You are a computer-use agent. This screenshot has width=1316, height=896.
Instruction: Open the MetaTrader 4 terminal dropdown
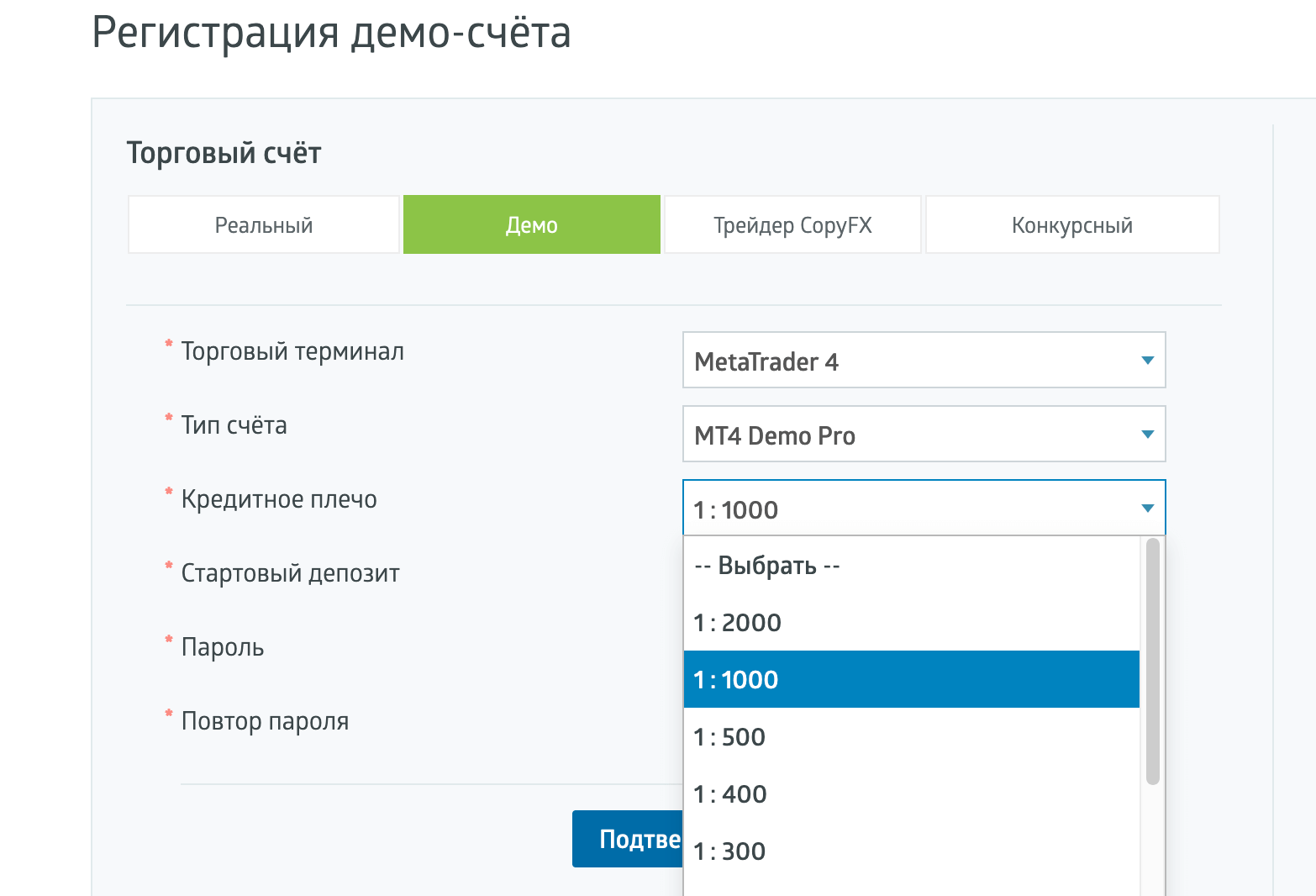tap(912, 361)
